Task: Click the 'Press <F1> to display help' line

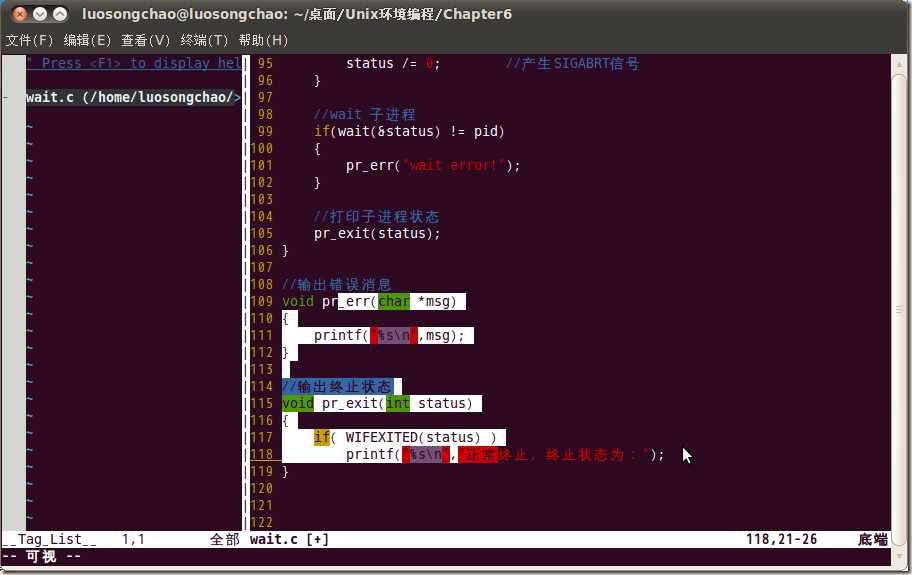Action: tap(133, 63)
